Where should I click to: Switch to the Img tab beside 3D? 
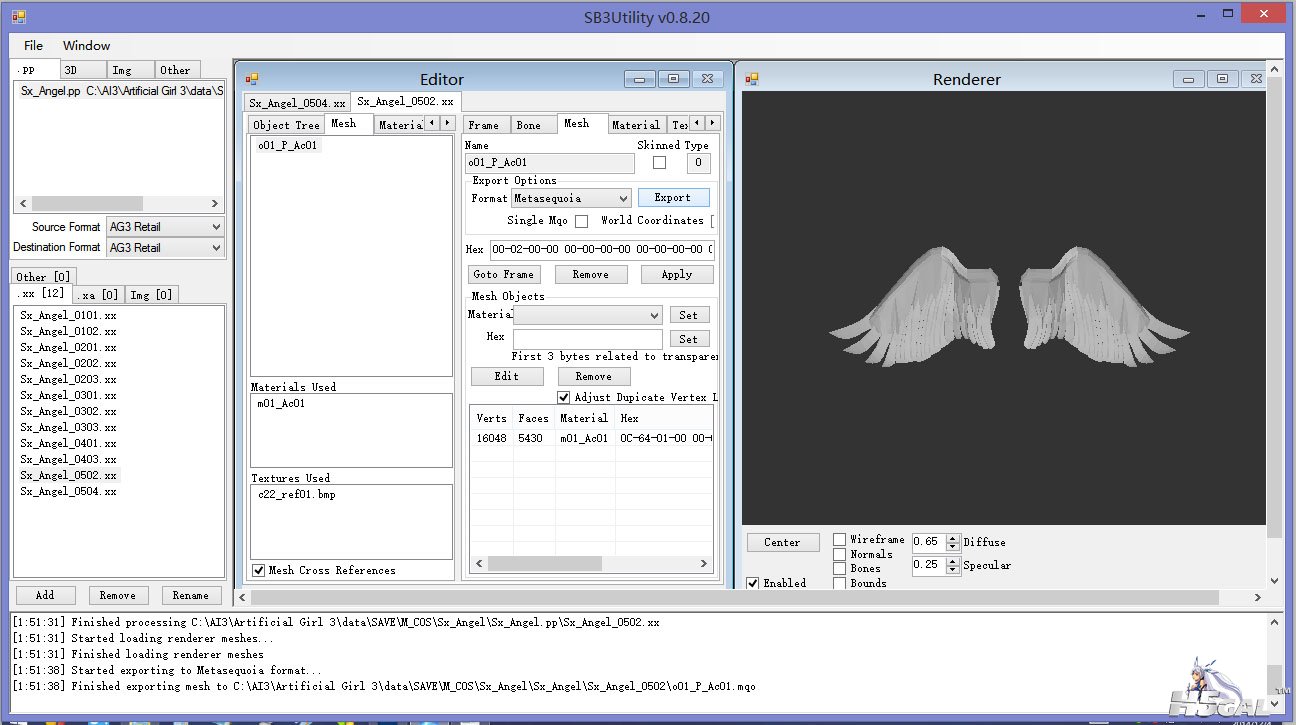130,70
